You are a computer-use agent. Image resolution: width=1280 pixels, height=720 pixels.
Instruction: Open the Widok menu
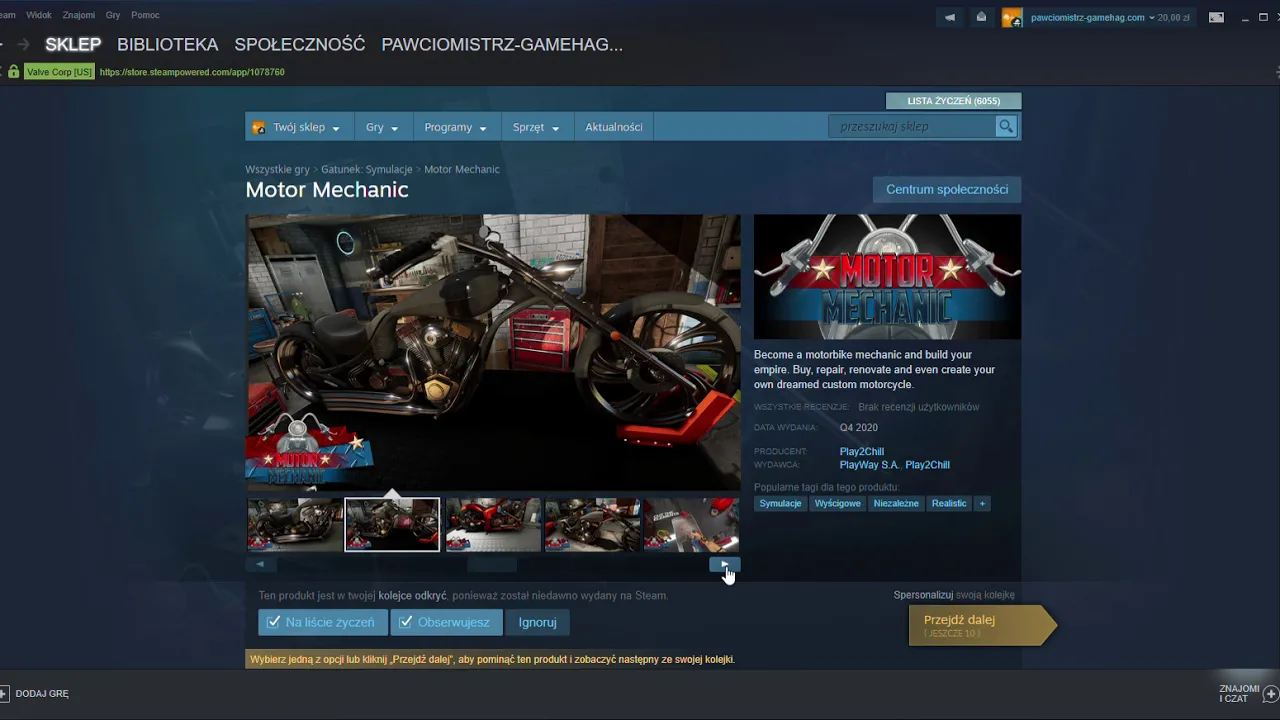point(39,15)
